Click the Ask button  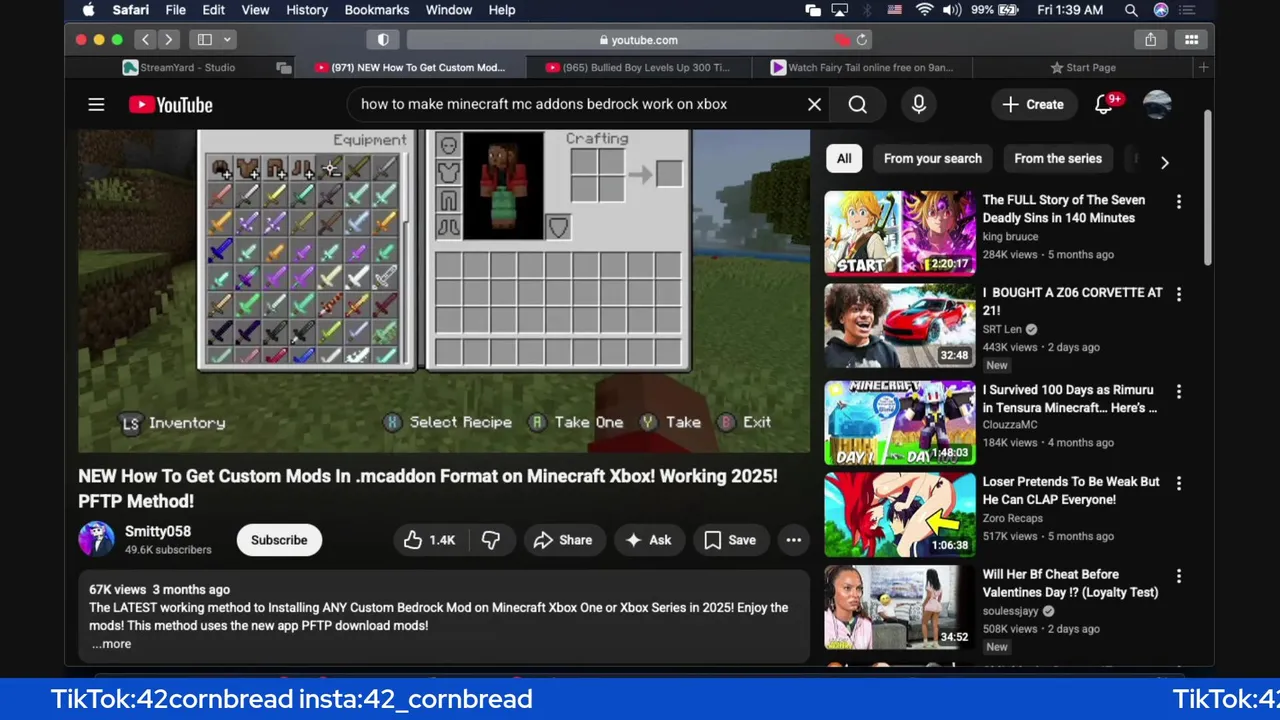point(648,540)
